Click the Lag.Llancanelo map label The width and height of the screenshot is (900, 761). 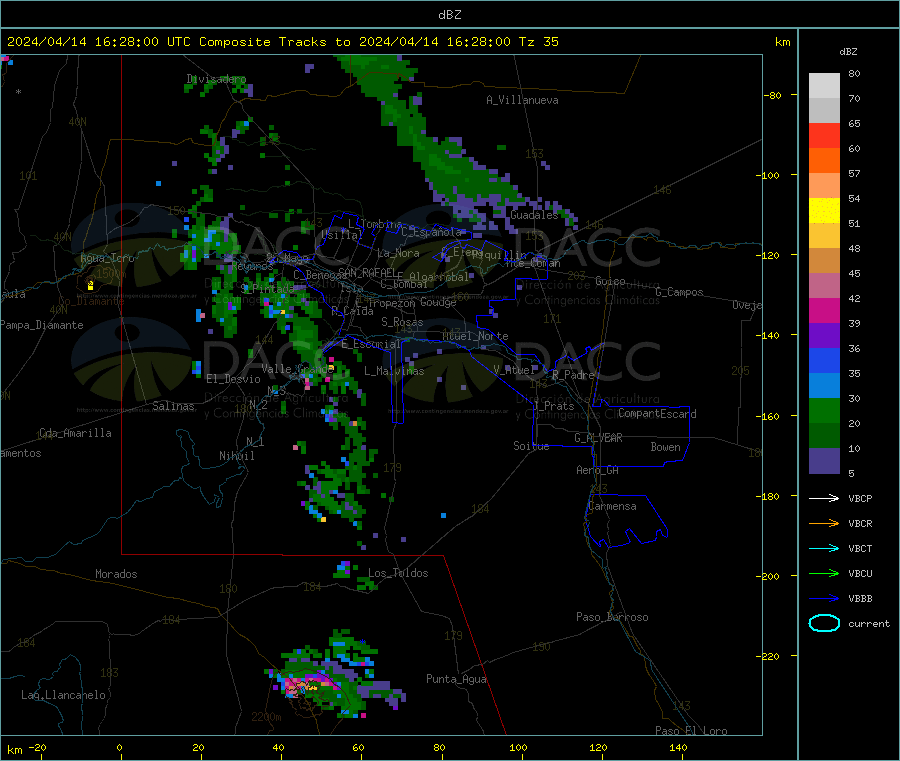click(x=63, y=695)
